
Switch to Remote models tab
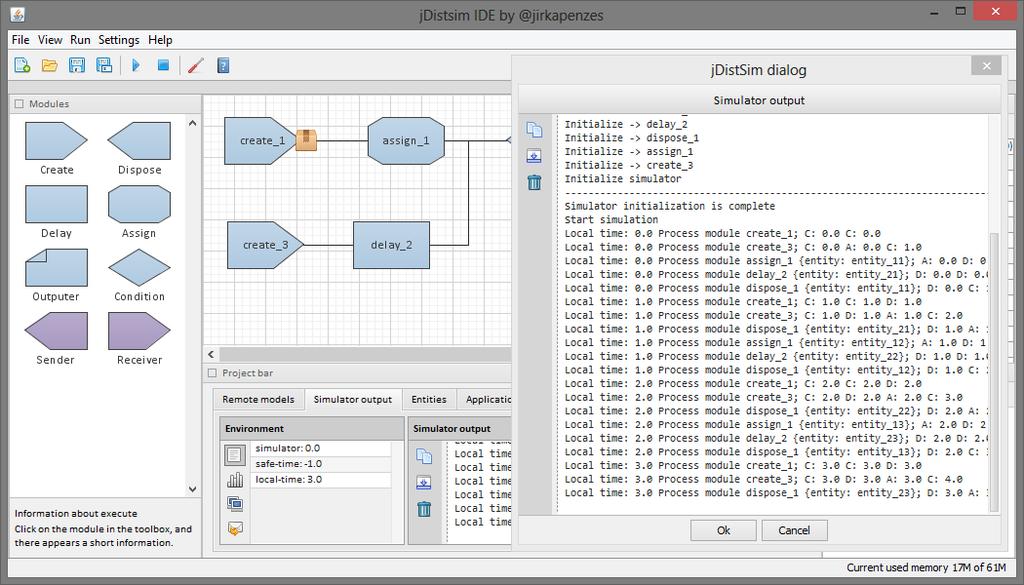pos(258,400)
